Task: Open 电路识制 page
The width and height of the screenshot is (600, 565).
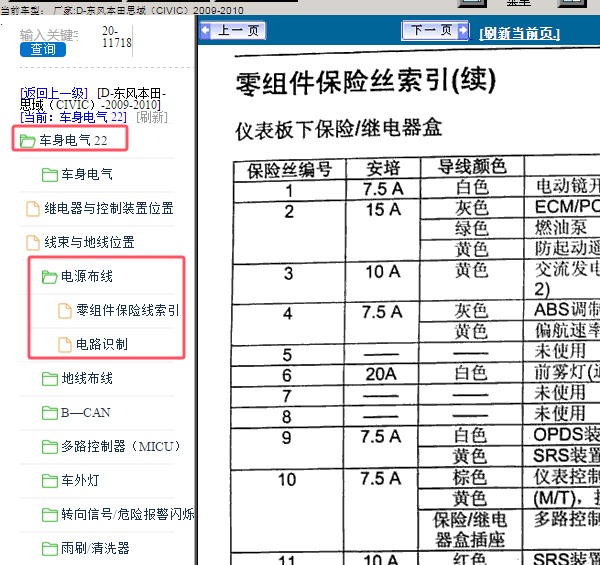Action: tap(102, 344)
